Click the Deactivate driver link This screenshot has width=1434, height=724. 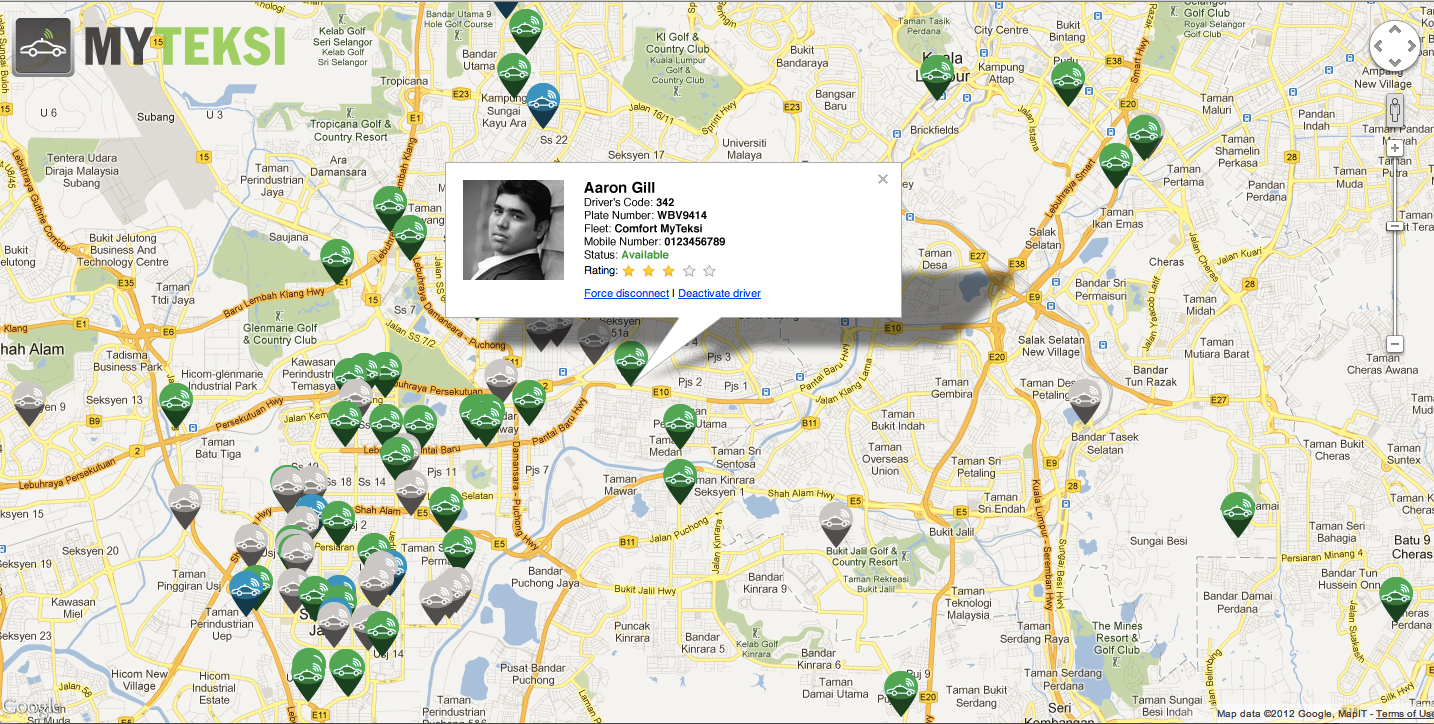719,293
